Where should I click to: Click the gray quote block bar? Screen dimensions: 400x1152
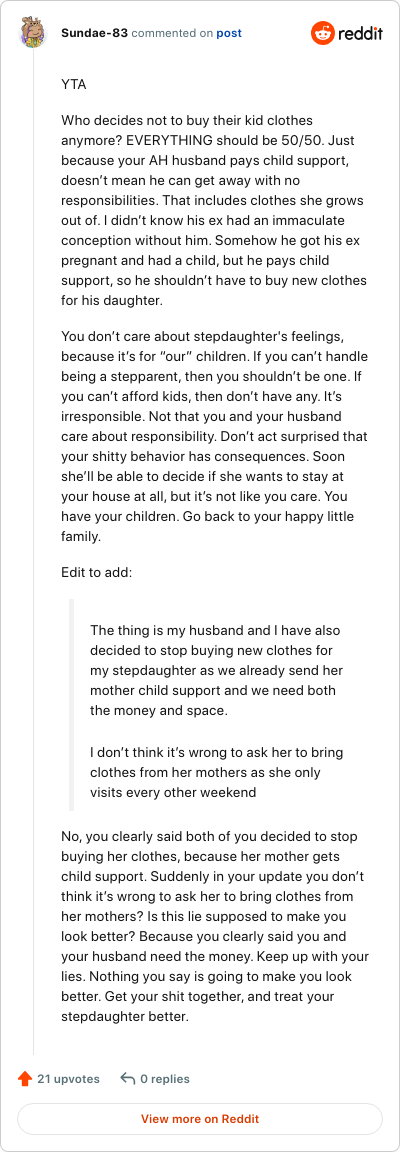[71, 705]
